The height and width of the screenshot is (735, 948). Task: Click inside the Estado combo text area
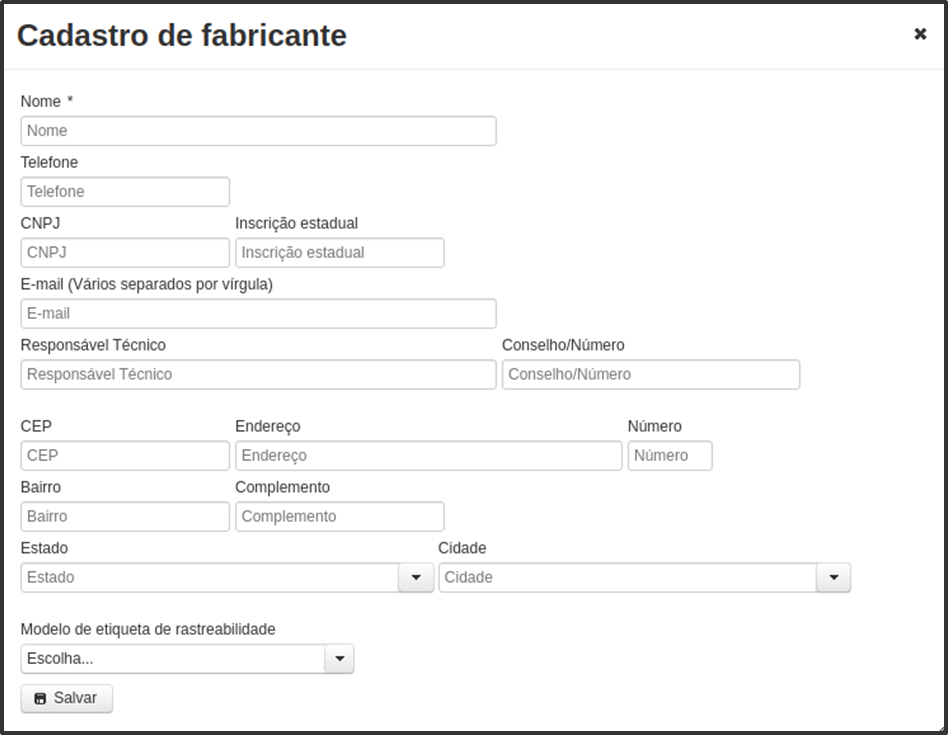click(x=210, y=577)
